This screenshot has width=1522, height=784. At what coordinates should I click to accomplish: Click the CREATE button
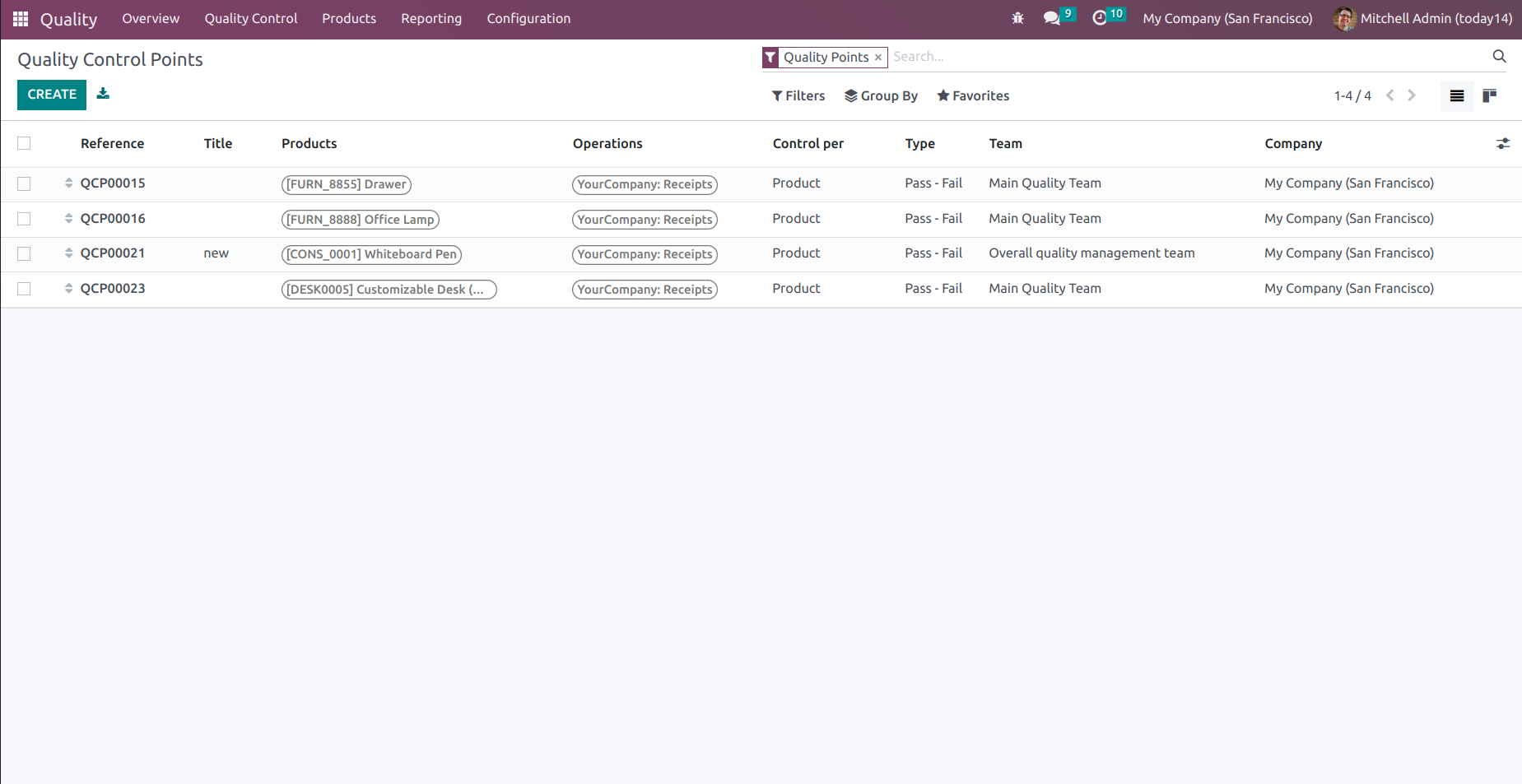coord(51,94)
